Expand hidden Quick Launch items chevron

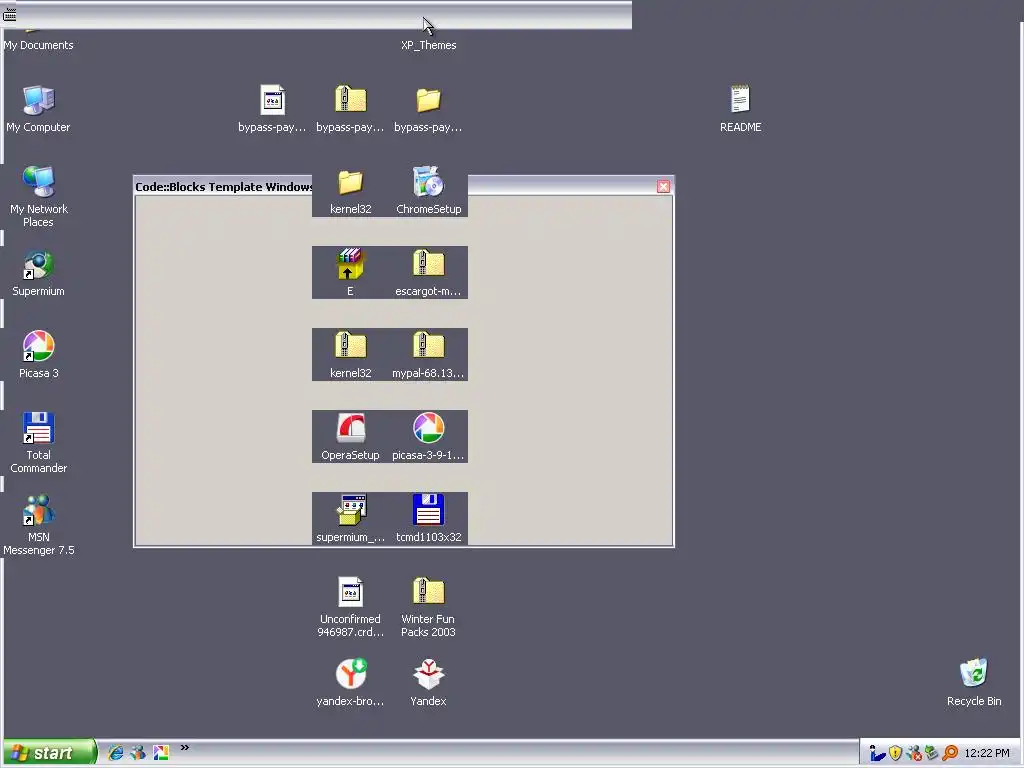point(185,748)
